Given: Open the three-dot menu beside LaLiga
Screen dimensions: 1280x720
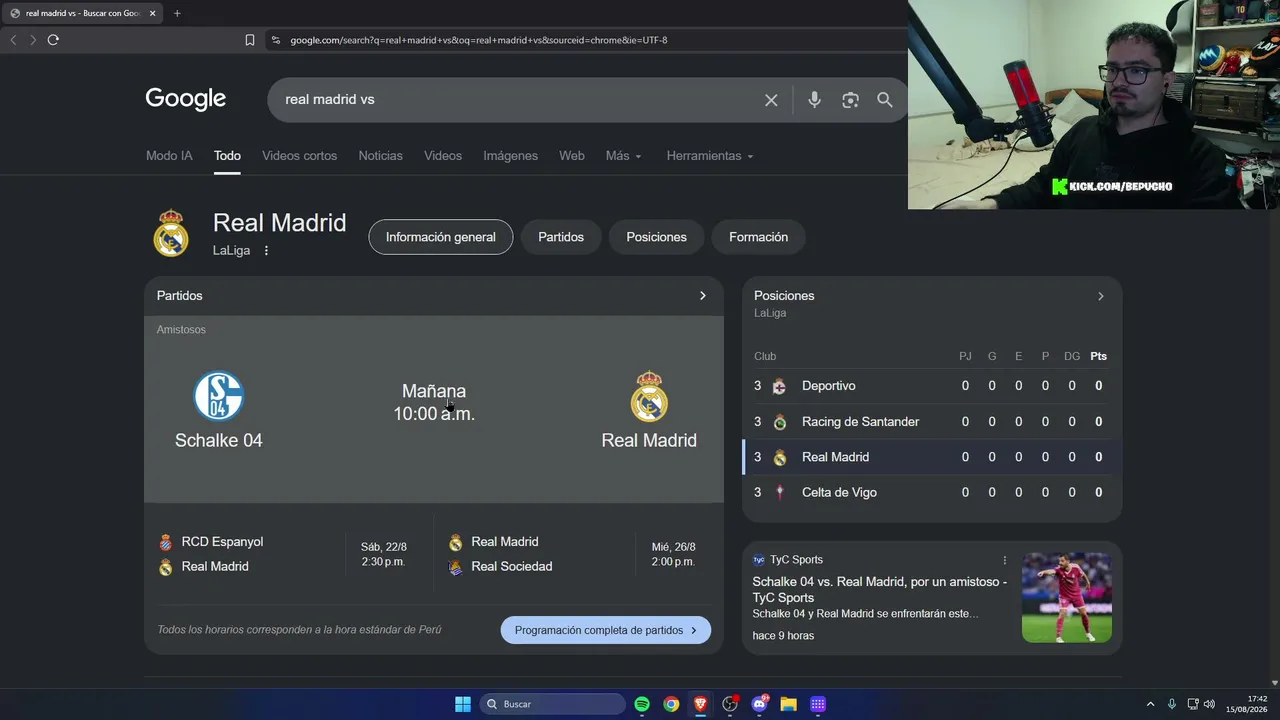Looking at the screenshot, I should (266, 251).
